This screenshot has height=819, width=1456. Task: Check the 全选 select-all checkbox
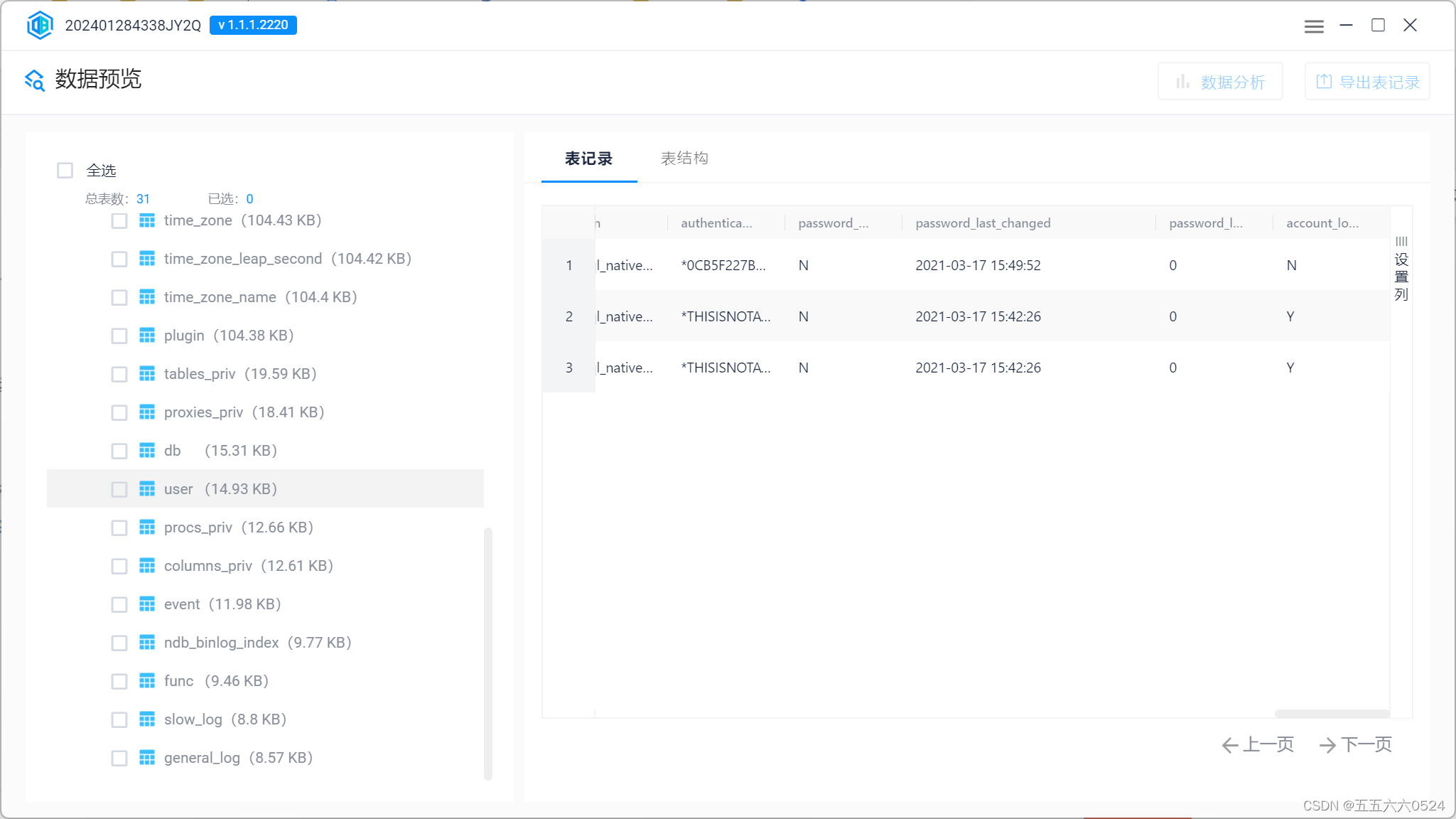(65, 171)
